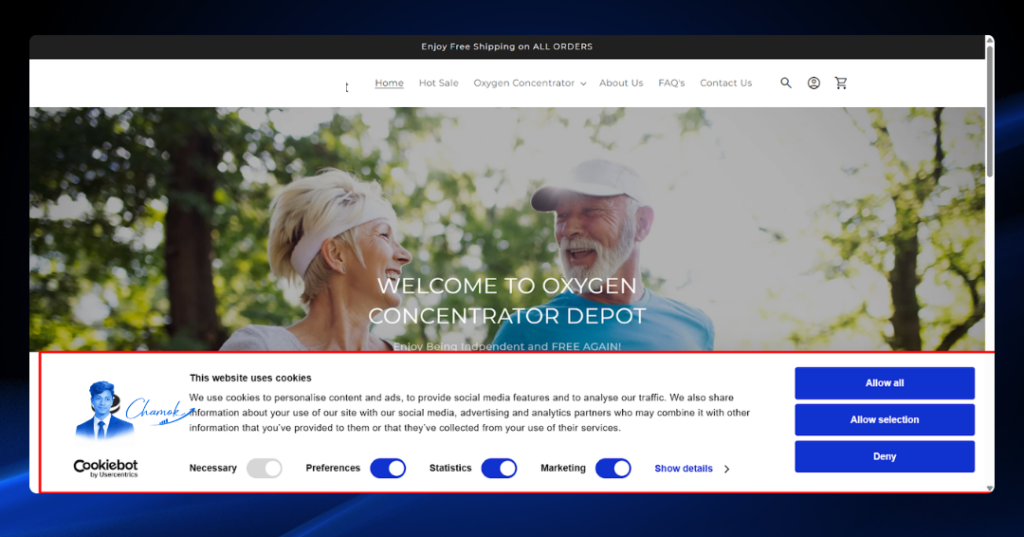Click scrollbar up arrow at top right
This screenshot has height=537, width=1024.
click(990, 41)
